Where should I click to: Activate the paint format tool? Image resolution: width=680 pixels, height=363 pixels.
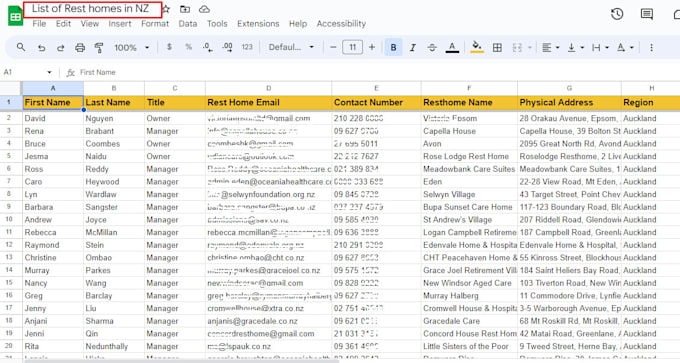99,48
